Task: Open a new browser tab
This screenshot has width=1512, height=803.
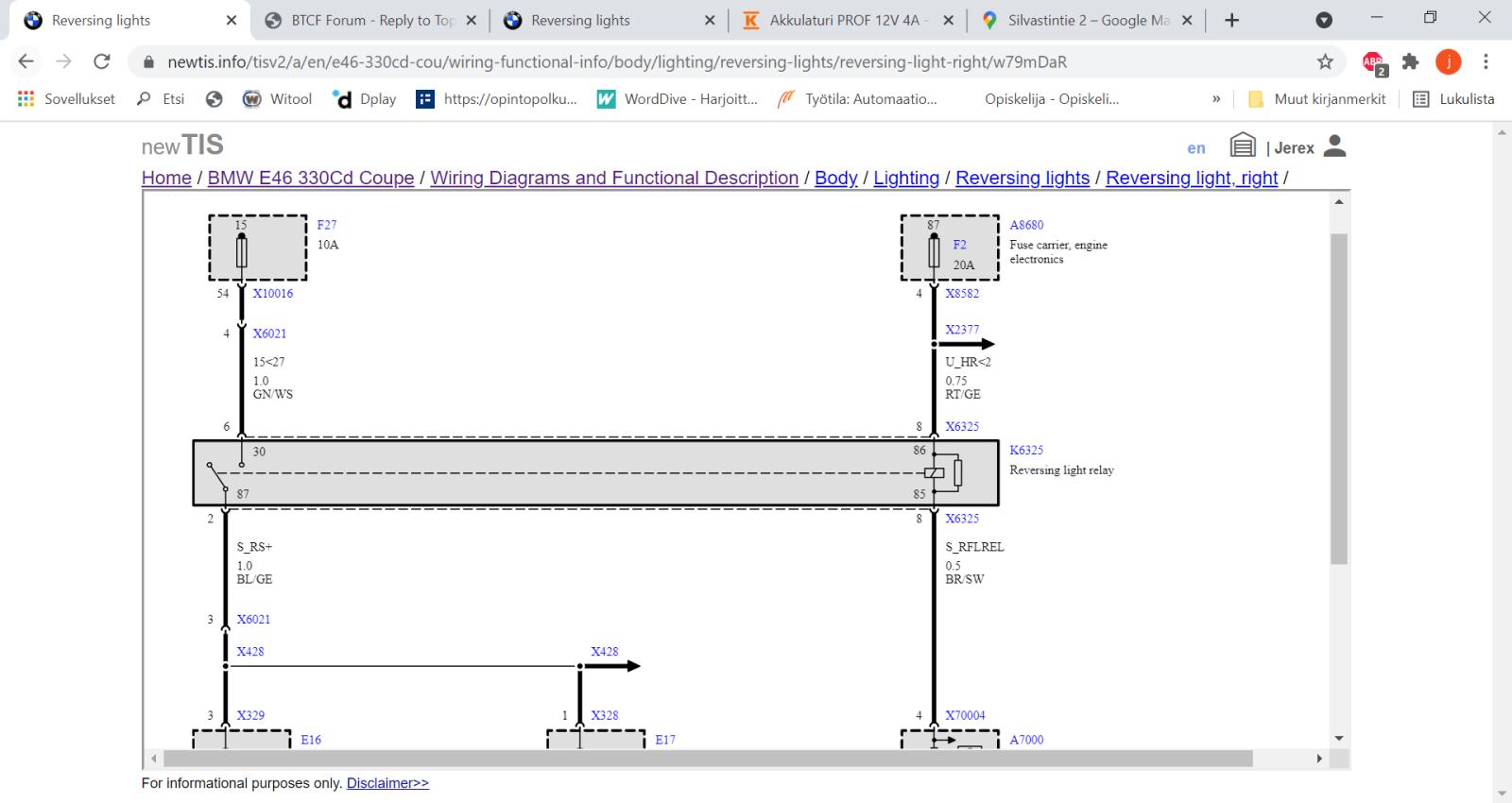Action: (1231, 20)
